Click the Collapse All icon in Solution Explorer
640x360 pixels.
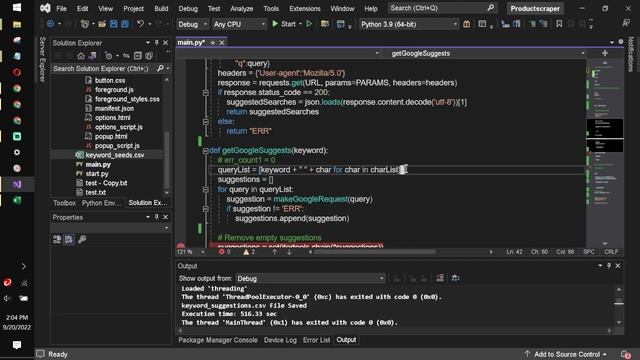pyautogui.click(x=138, y=56)
